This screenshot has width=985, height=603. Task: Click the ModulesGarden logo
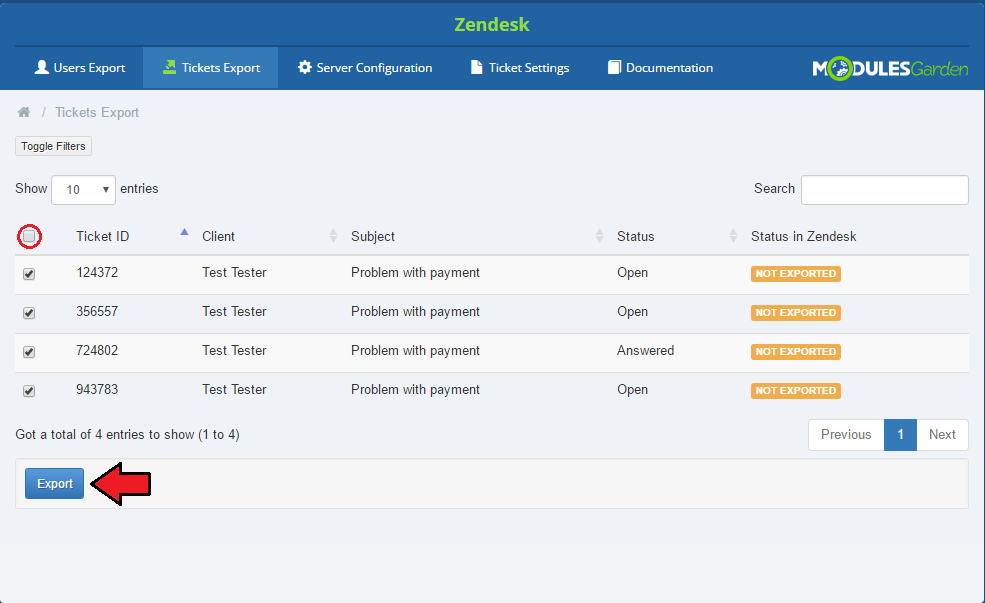coord(890,68)
